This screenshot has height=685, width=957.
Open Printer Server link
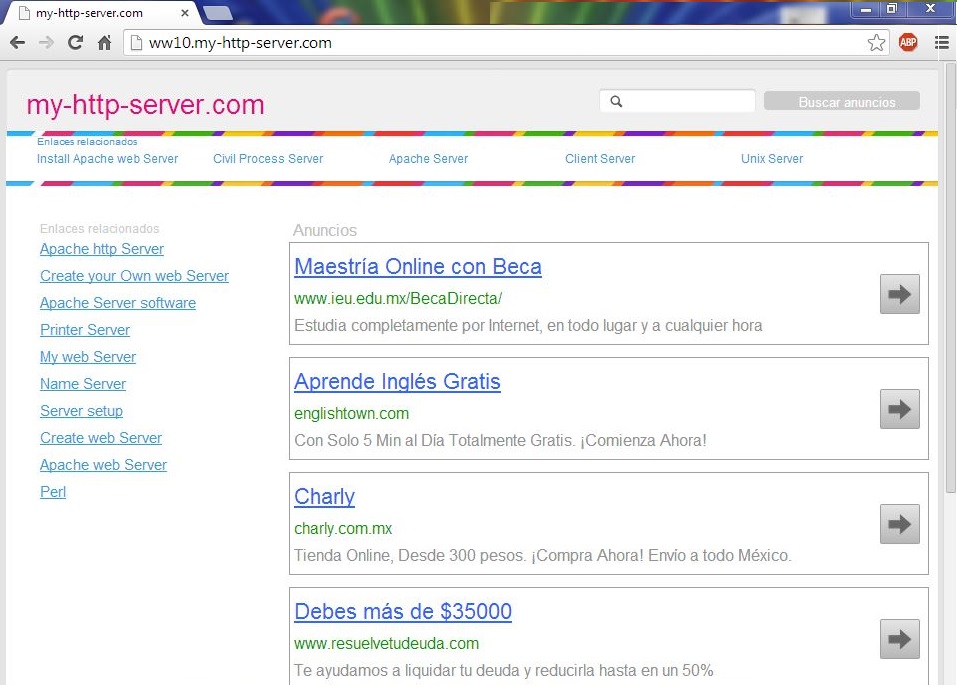pos(85,330)
